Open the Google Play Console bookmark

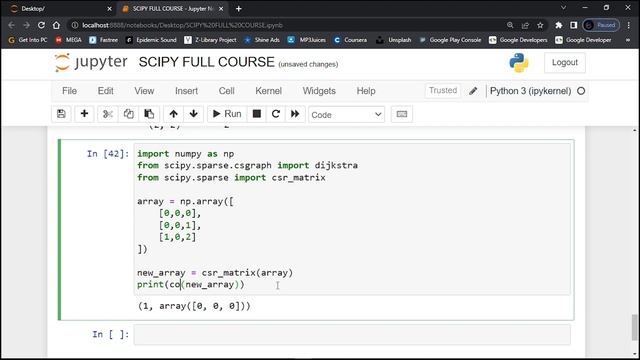coord(450,40)
